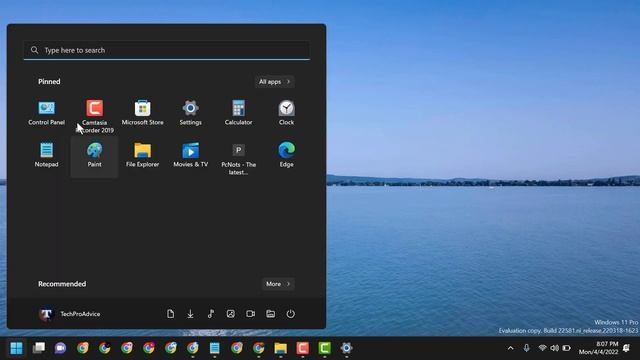The height and width of the screenshot is (360, 640).
Task: Open the purple Chat icon on taskbar
Action: [60, 348]
